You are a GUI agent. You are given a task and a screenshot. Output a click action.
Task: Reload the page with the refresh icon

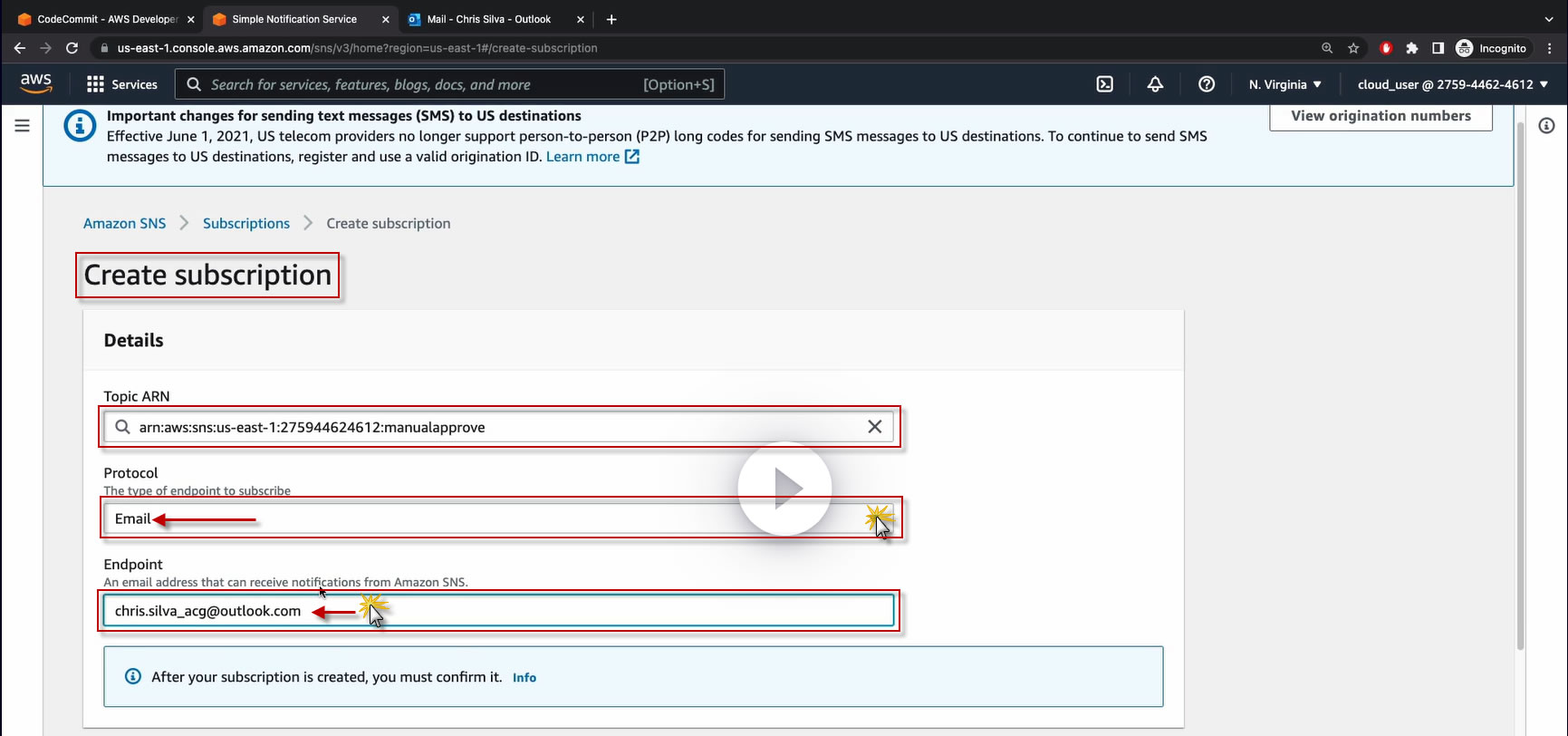click(x=72, y=48)
